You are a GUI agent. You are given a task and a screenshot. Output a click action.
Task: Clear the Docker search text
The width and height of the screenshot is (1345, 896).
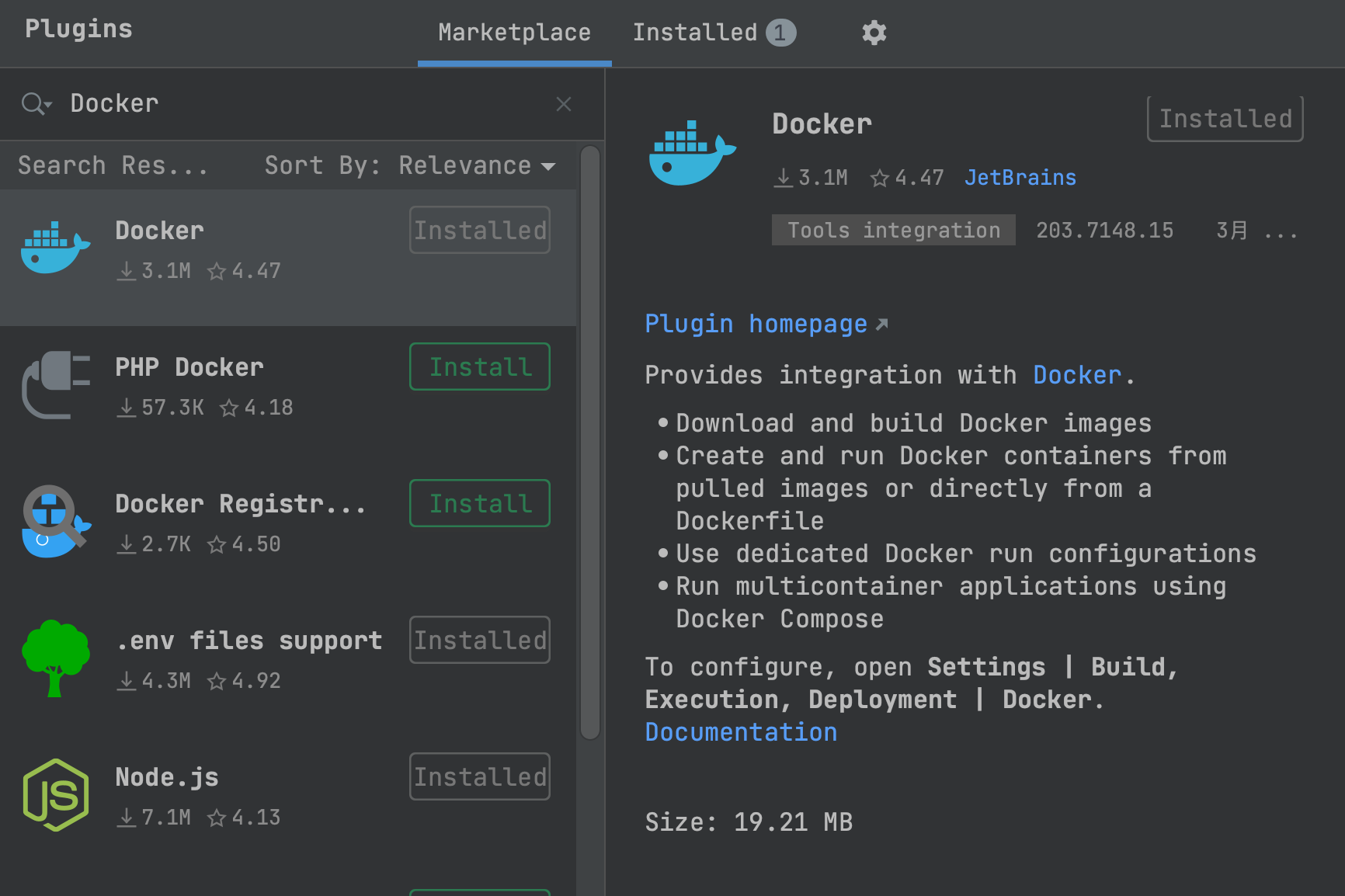click(564, 104)
